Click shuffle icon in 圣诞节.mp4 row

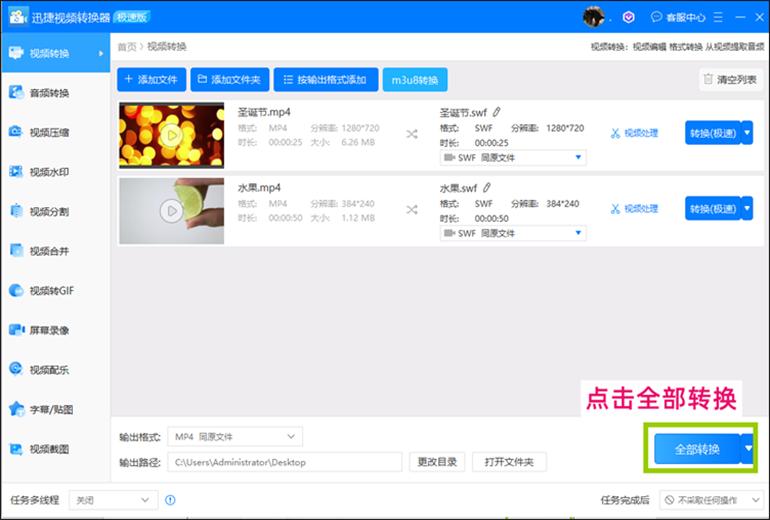click(412, 134)
